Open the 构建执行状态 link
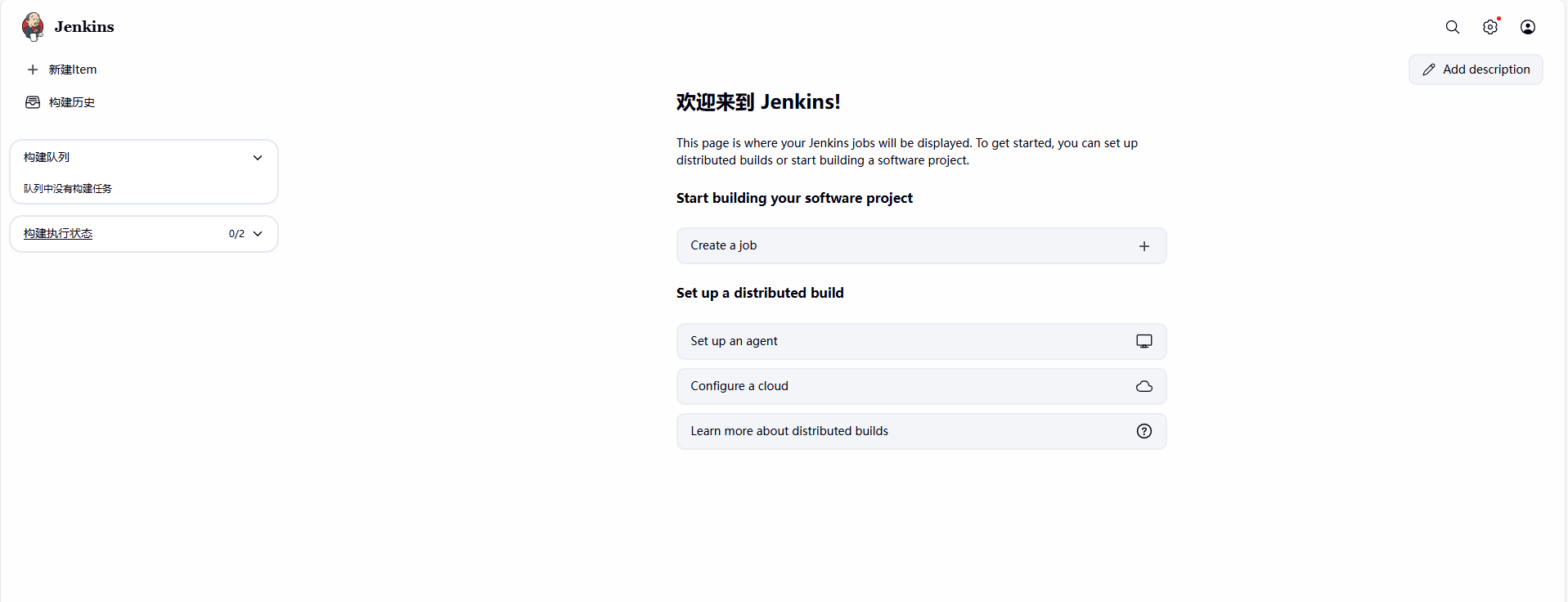Image resolution: width=1568 pixels, height=602 pixels. pos(58,234)
